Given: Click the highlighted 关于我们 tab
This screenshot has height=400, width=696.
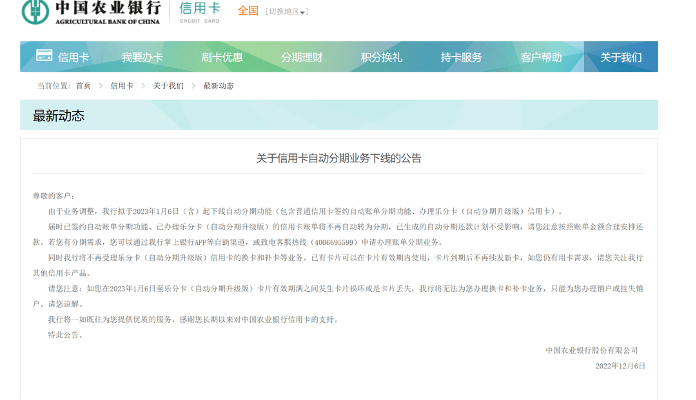Looking at the screenshot, I should point(621,57).
